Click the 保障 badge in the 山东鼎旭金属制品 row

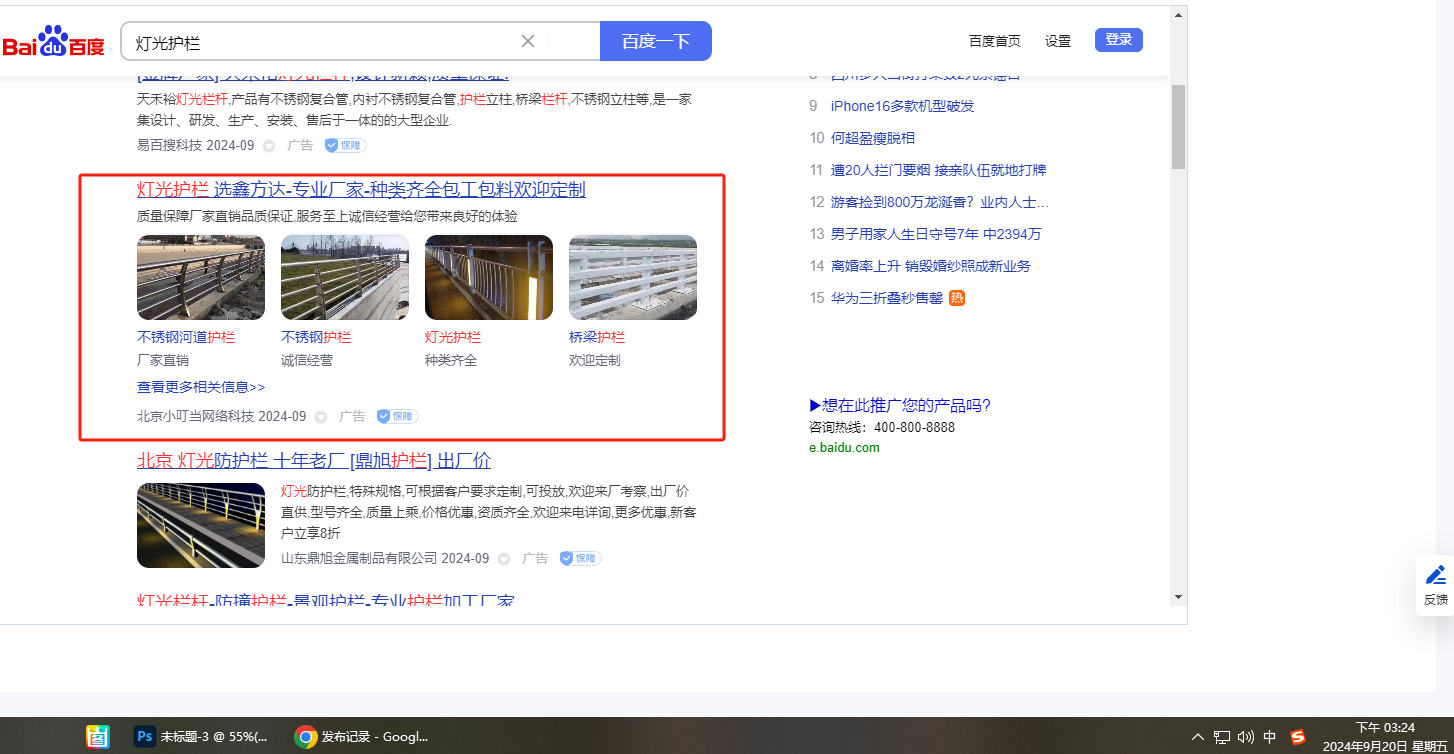click(x=580, y=558)
